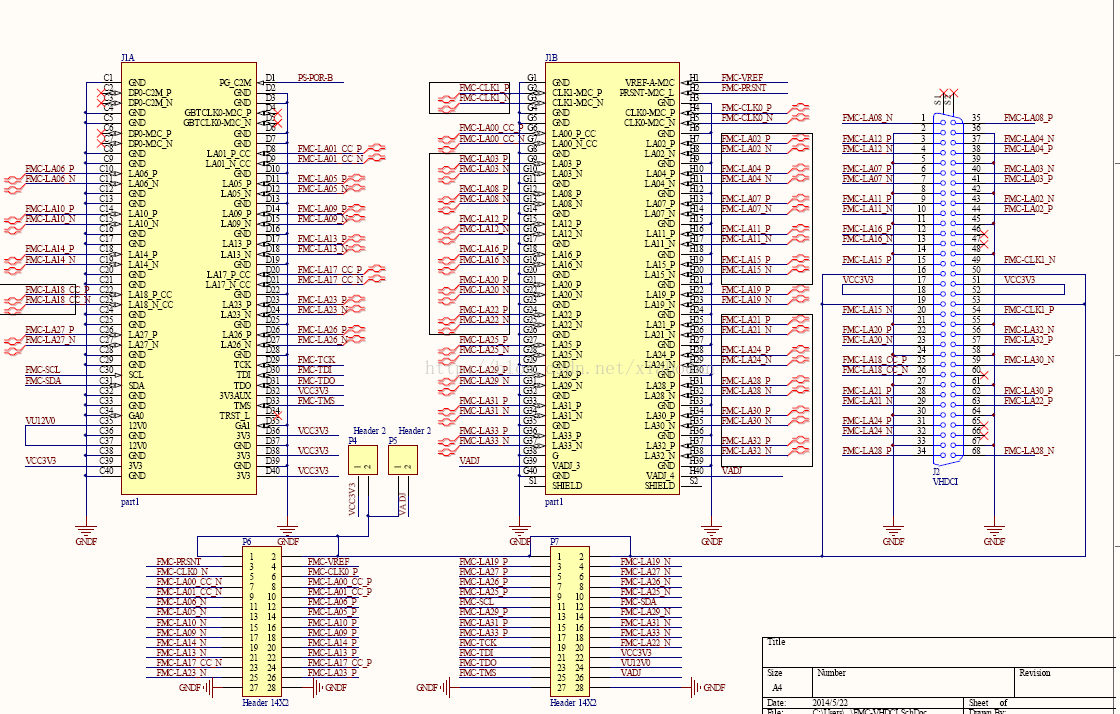Select the P4 two-pin header symbol
This screenshot has height=714, width=1120.
[x=363, y=461]
